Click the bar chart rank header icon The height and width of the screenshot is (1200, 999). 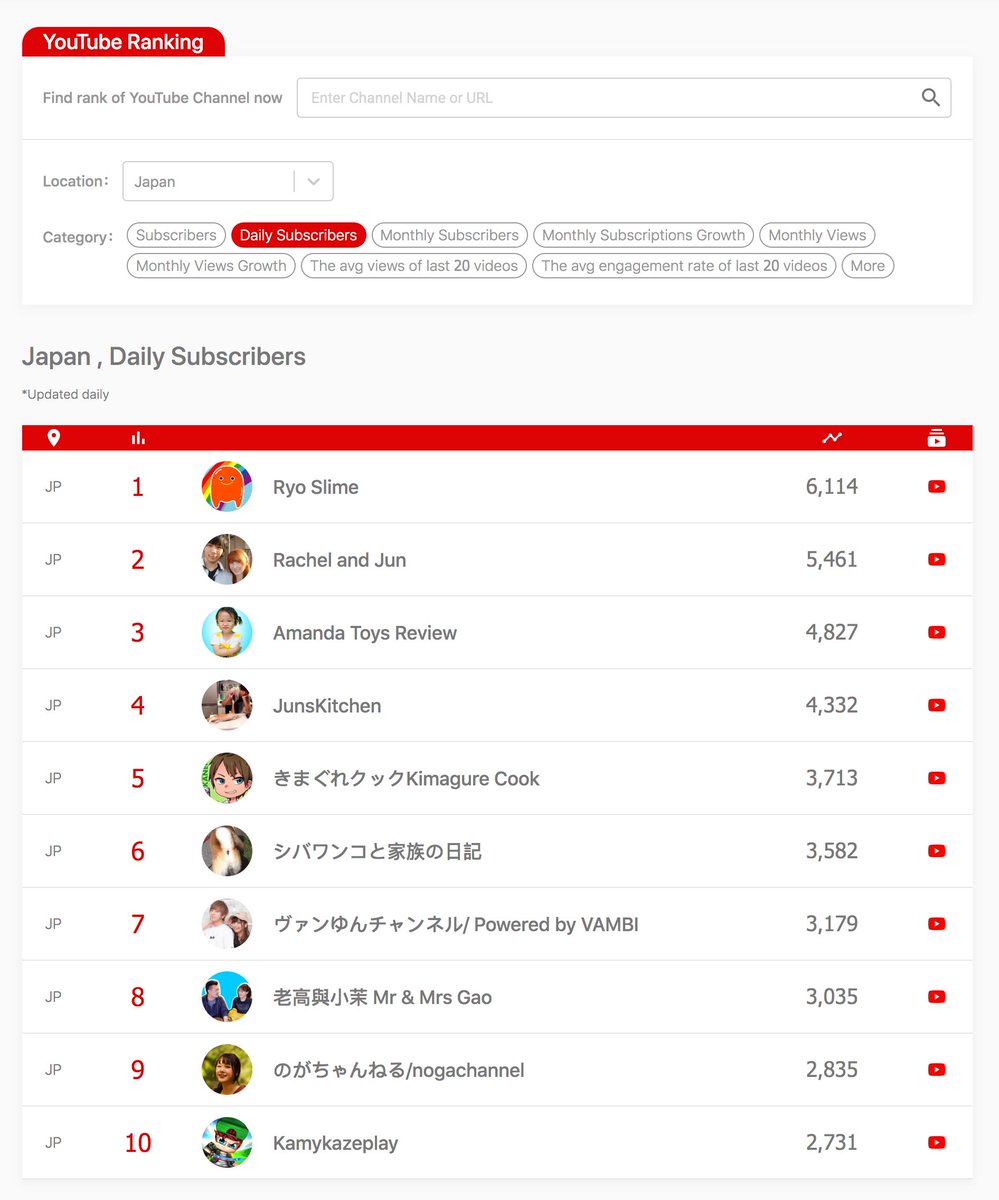[138, 438]
